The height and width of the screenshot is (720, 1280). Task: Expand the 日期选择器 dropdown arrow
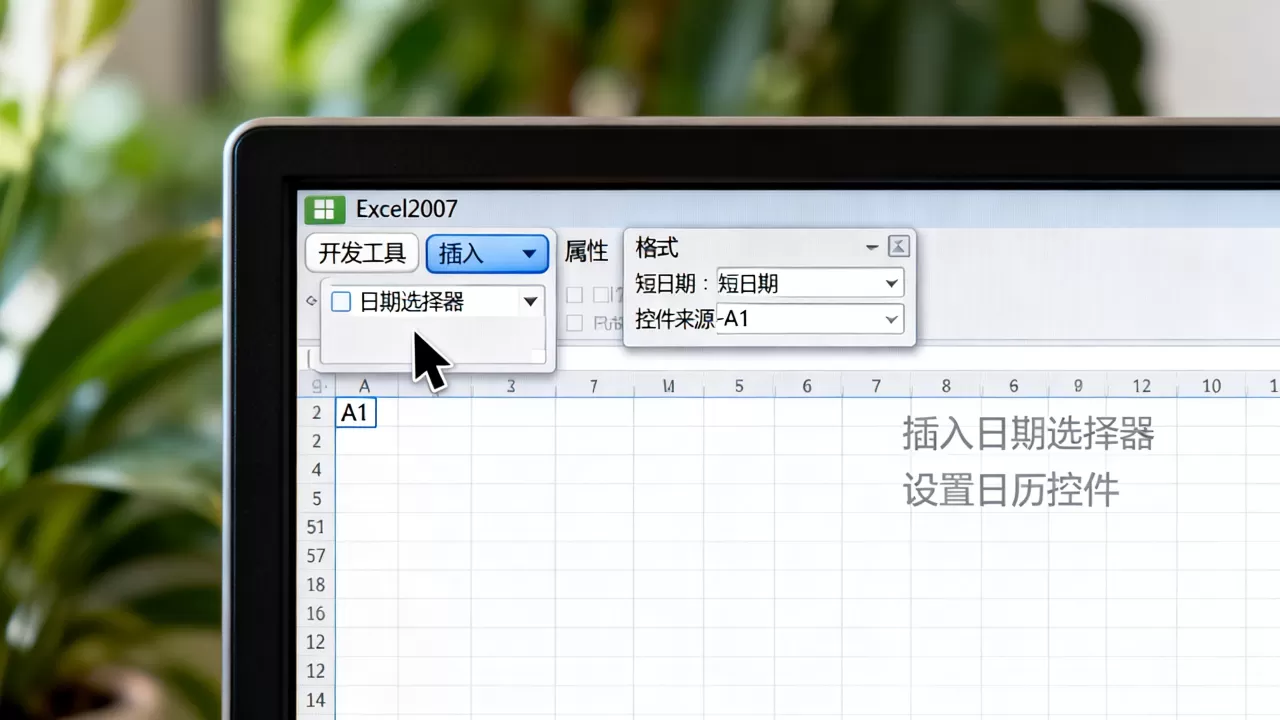coord(530,301)
